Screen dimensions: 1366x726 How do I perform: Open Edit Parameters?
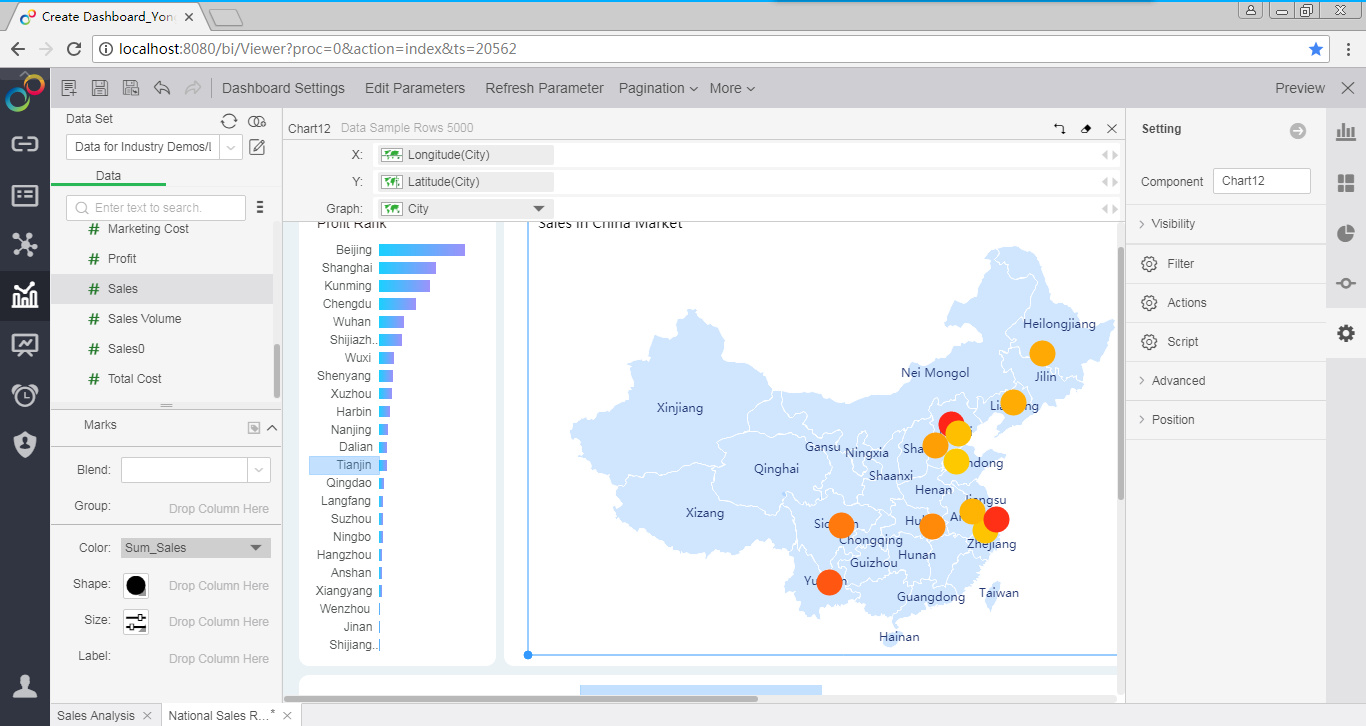point(415,88)
